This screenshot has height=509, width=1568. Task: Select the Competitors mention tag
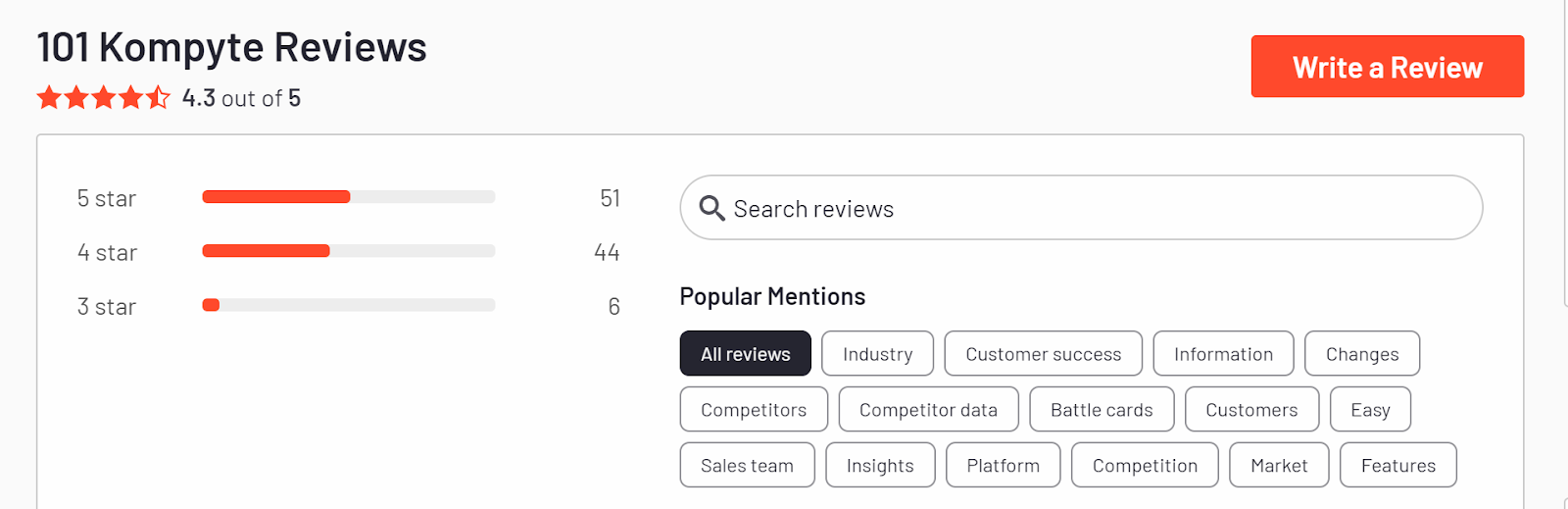tap(754, 410)
